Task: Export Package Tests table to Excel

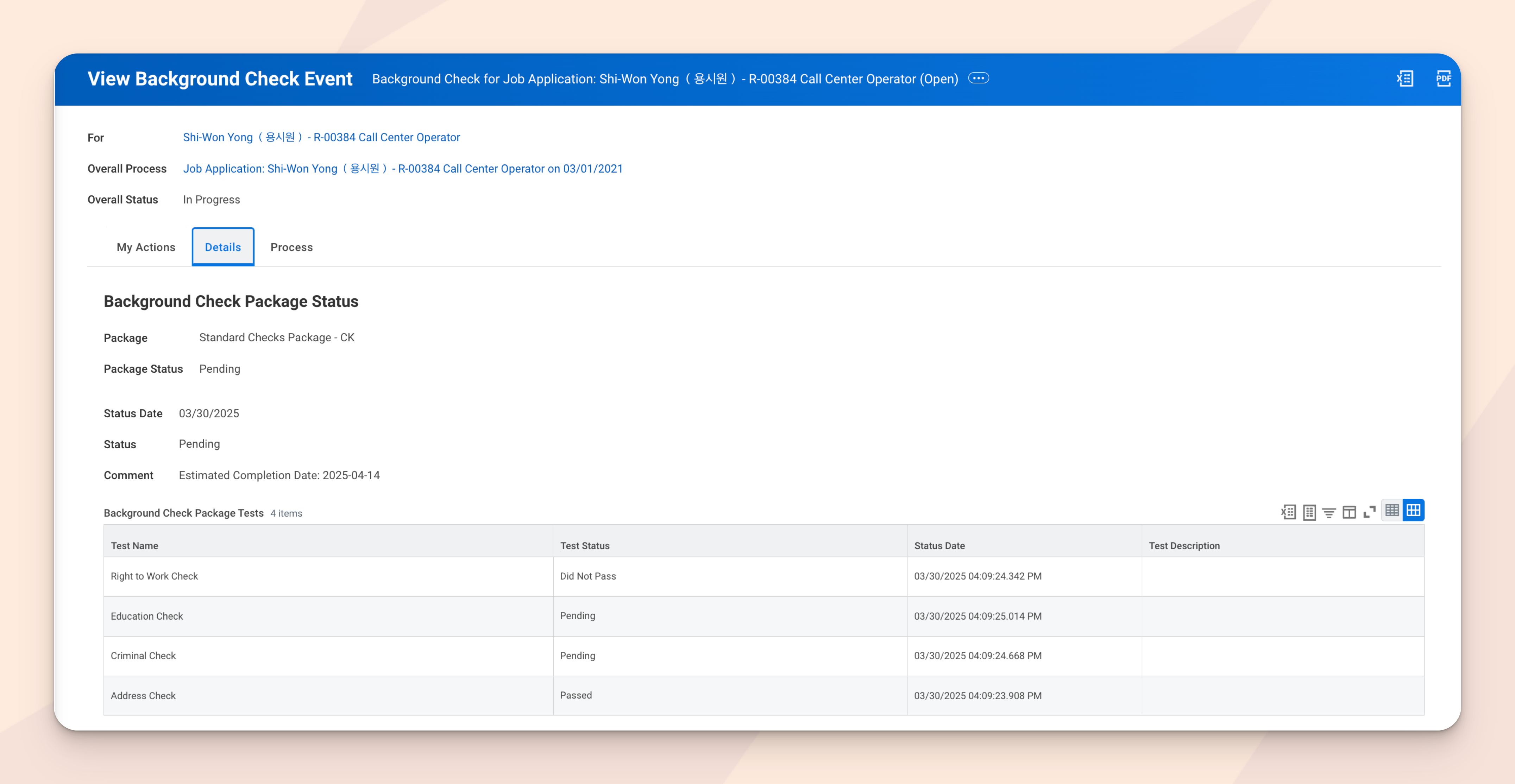Action: 1288,512
